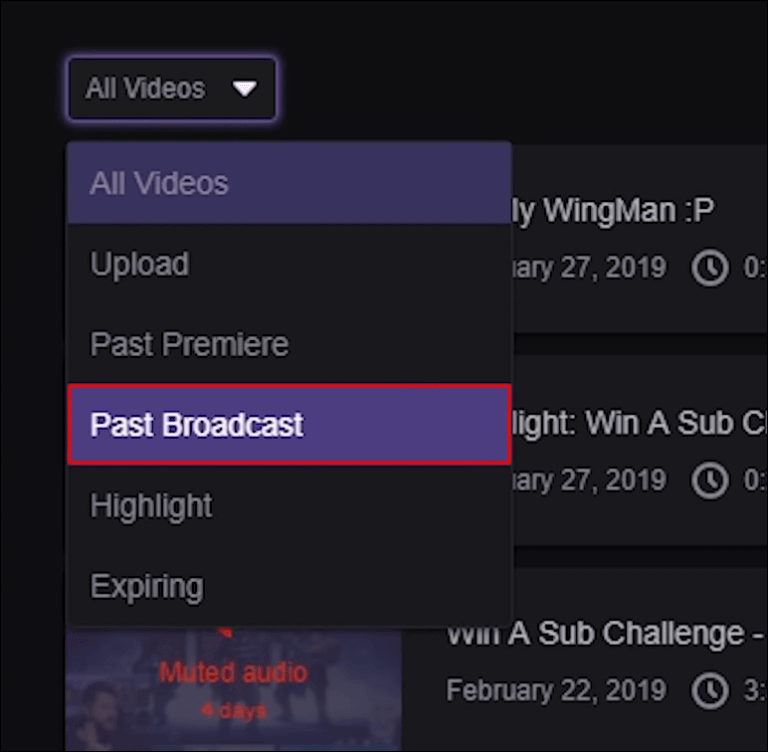Open the WingMan :P video title
768x752 pixels.
(612, 211)
